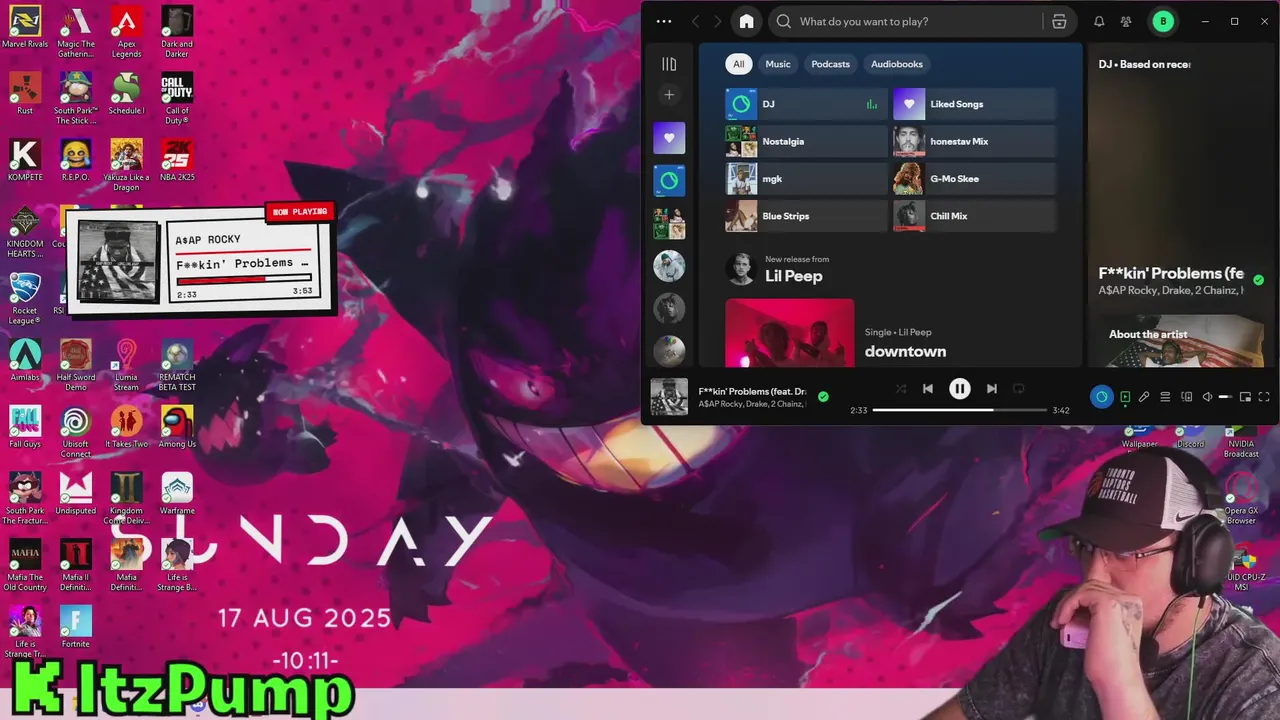The height and width of the screenshot is (720, 1280).
Task: Select Rust desktop icon
Action: pyautogui.click(x=25, y=93)
